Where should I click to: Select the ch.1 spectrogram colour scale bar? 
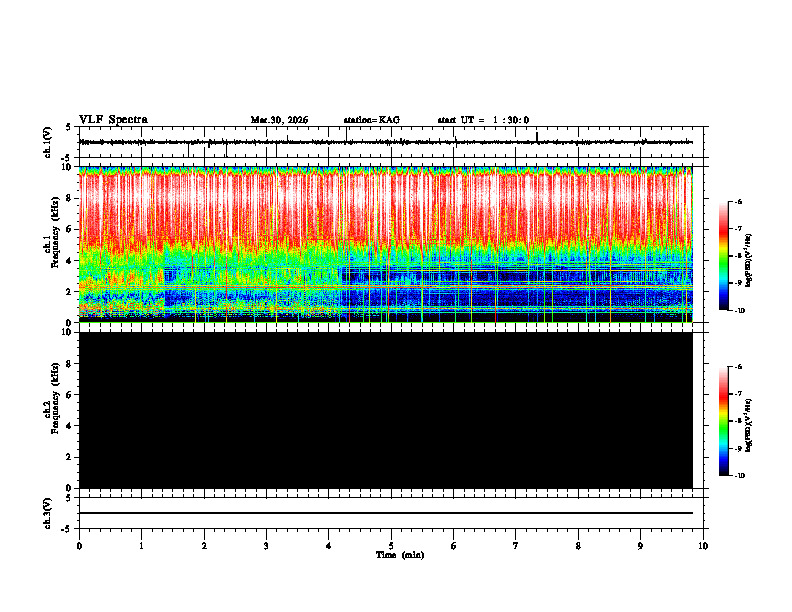tap(724, 256)
